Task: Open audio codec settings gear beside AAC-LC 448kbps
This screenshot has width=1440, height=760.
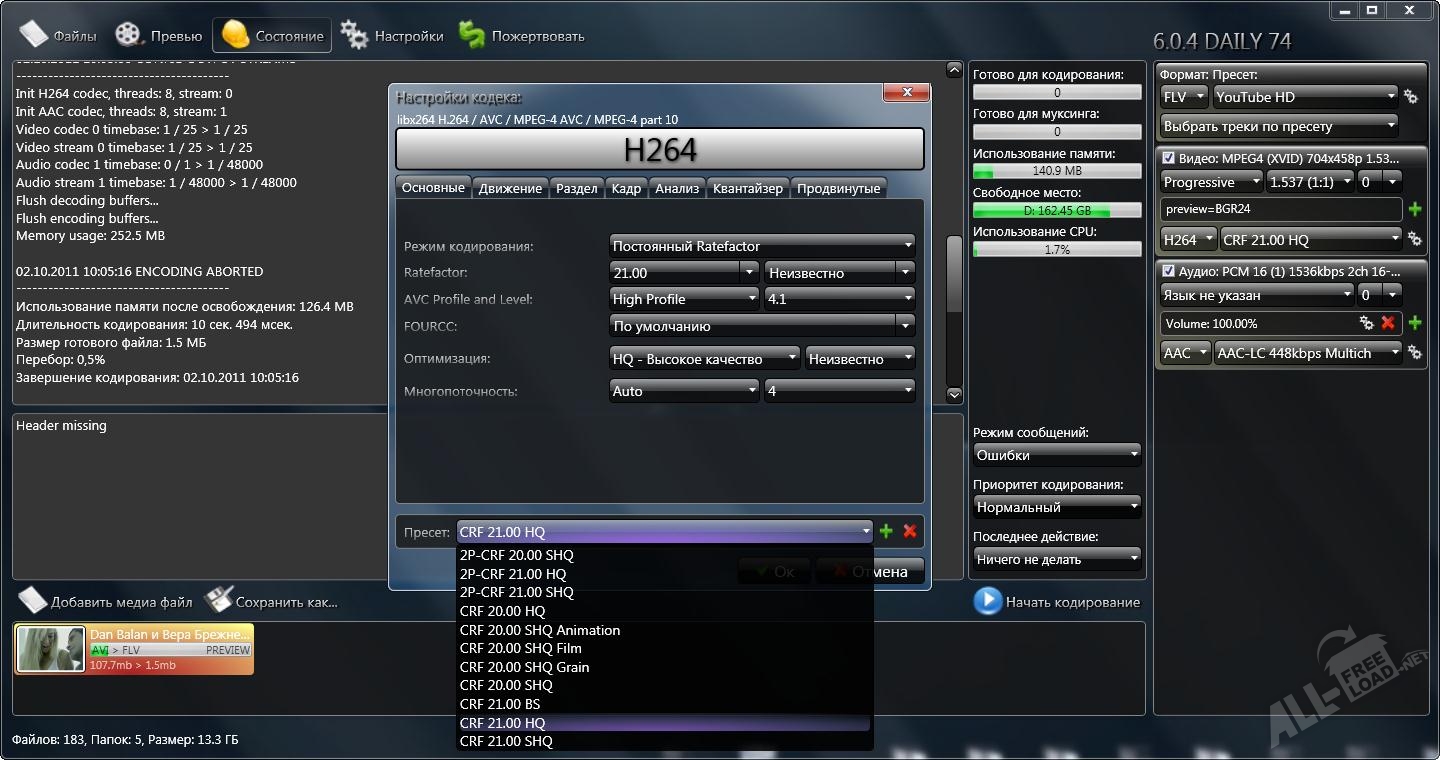Action: pos(1415,353)
